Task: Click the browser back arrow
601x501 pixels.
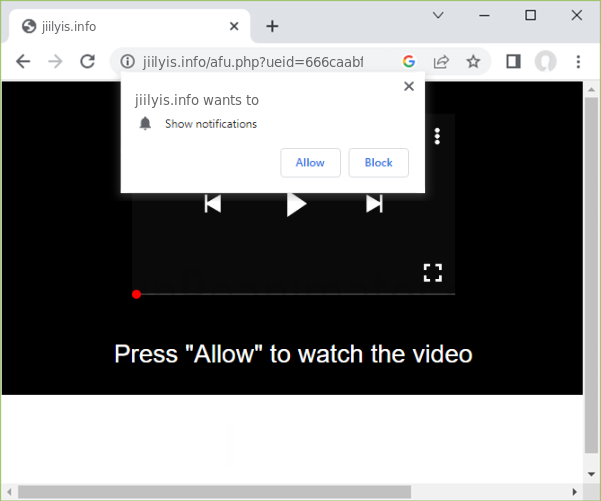Action: tap(23, 61)
